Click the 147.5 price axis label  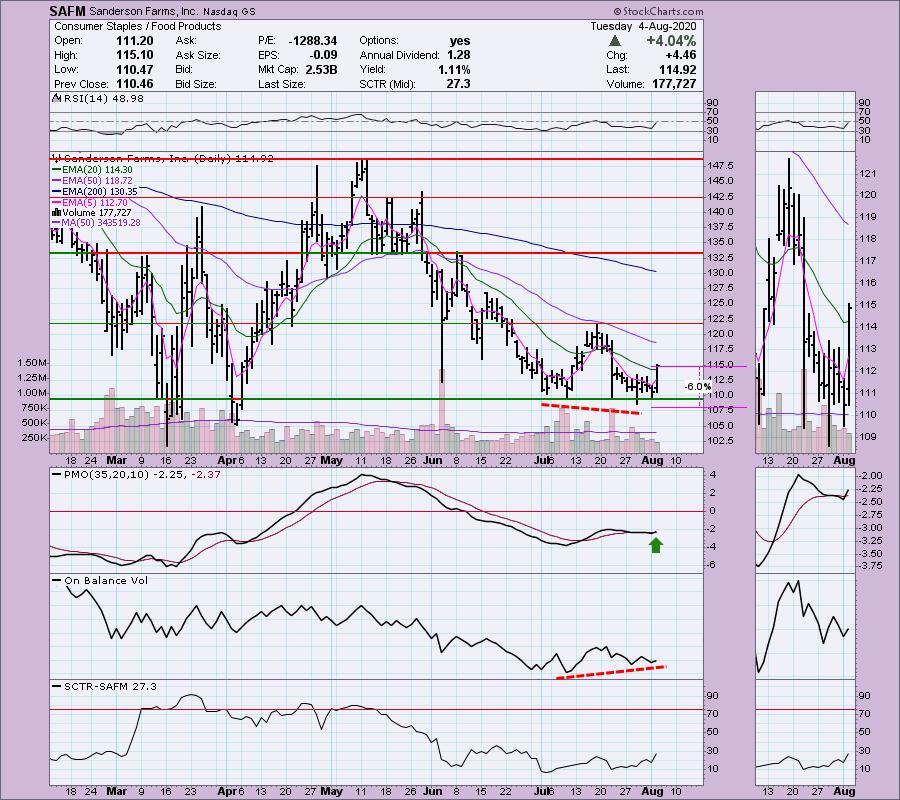pos(721,166)
